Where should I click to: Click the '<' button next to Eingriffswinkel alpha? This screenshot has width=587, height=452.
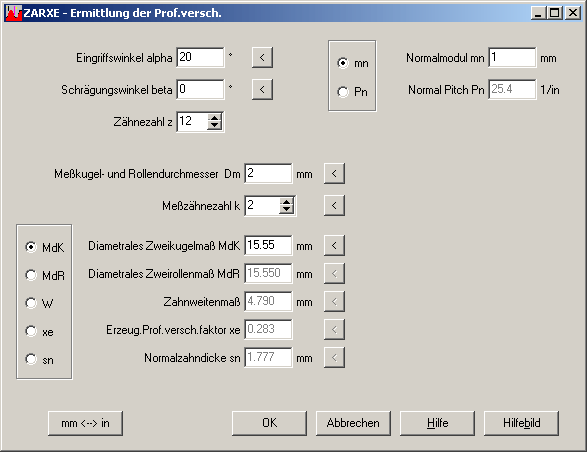pyautogui.click(x=262, y=58)
